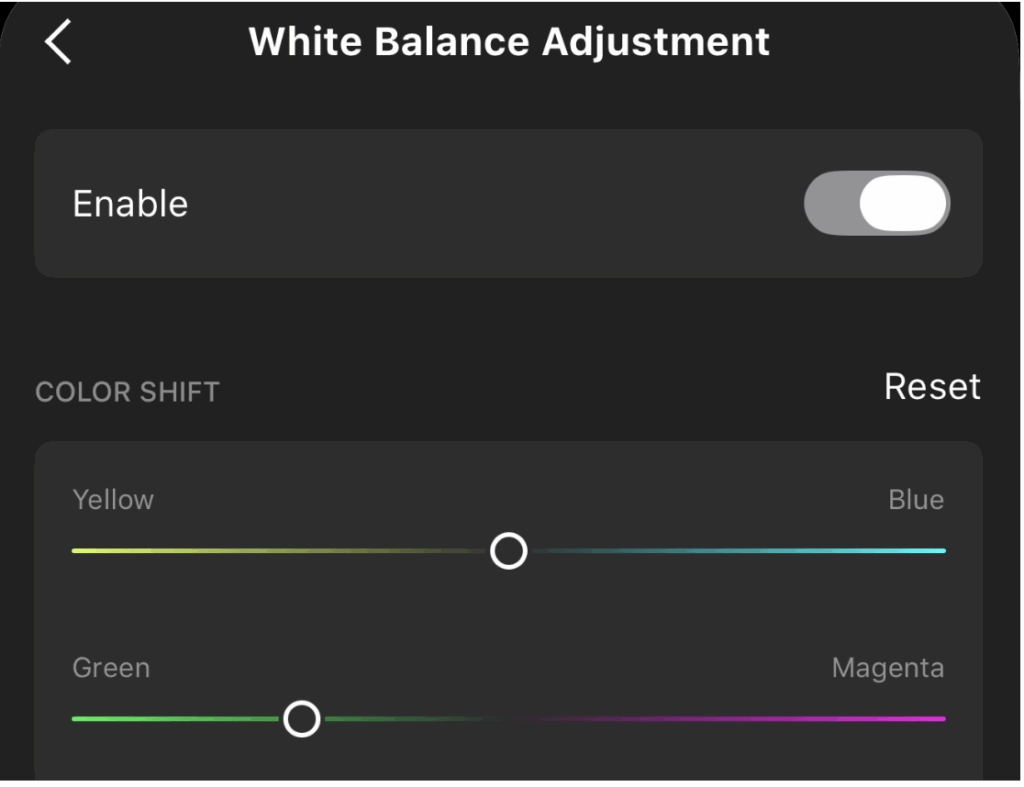Go back using the left arrow icon

coord(58,43)
